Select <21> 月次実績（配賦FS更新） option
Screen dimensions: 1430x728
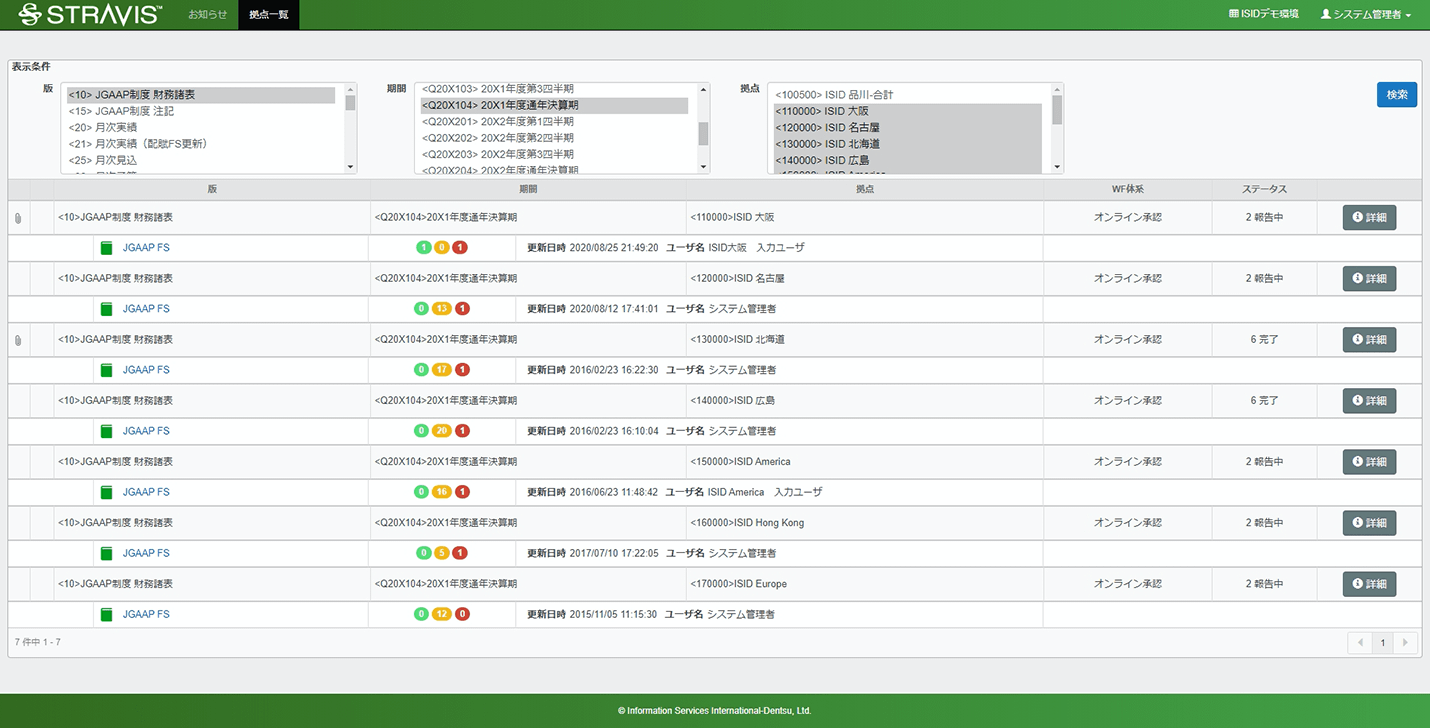pyautogui.click(x=201, y=144)
